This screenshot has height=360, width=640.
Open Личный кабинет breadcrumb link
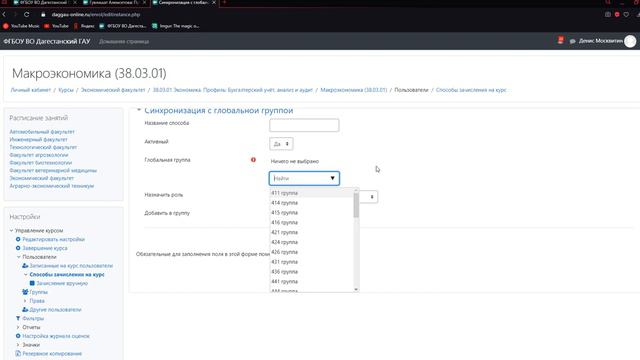(x=31, y=90)
